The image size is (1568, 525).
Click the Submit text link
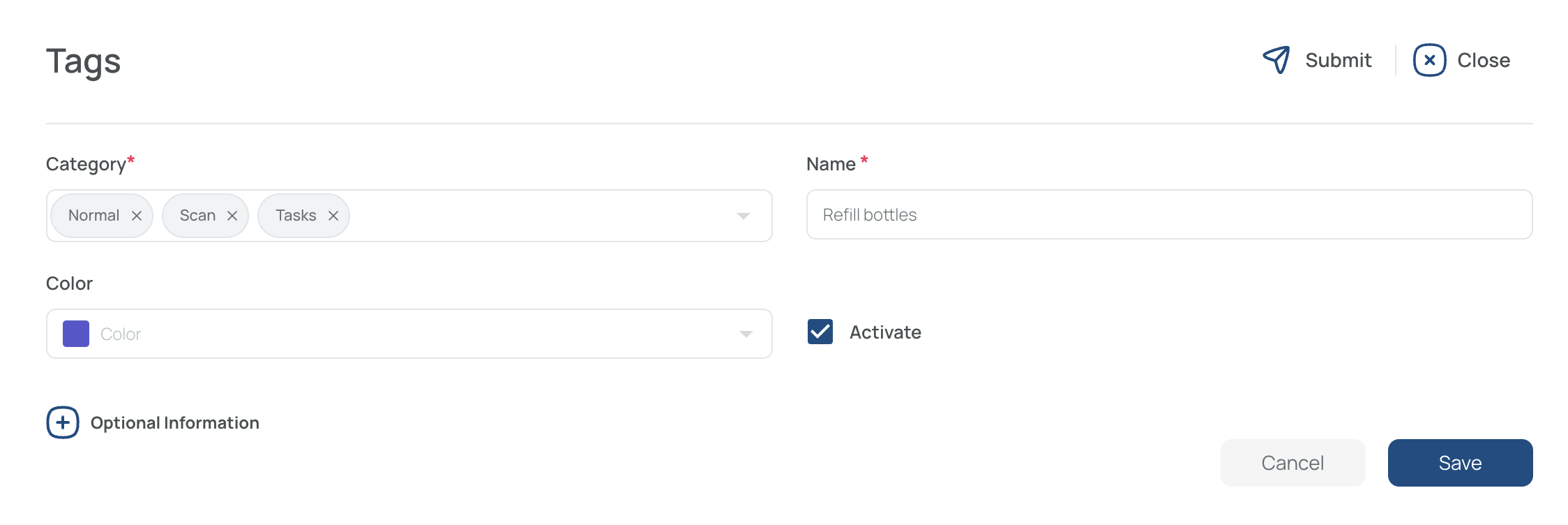tap(1338, 60)
